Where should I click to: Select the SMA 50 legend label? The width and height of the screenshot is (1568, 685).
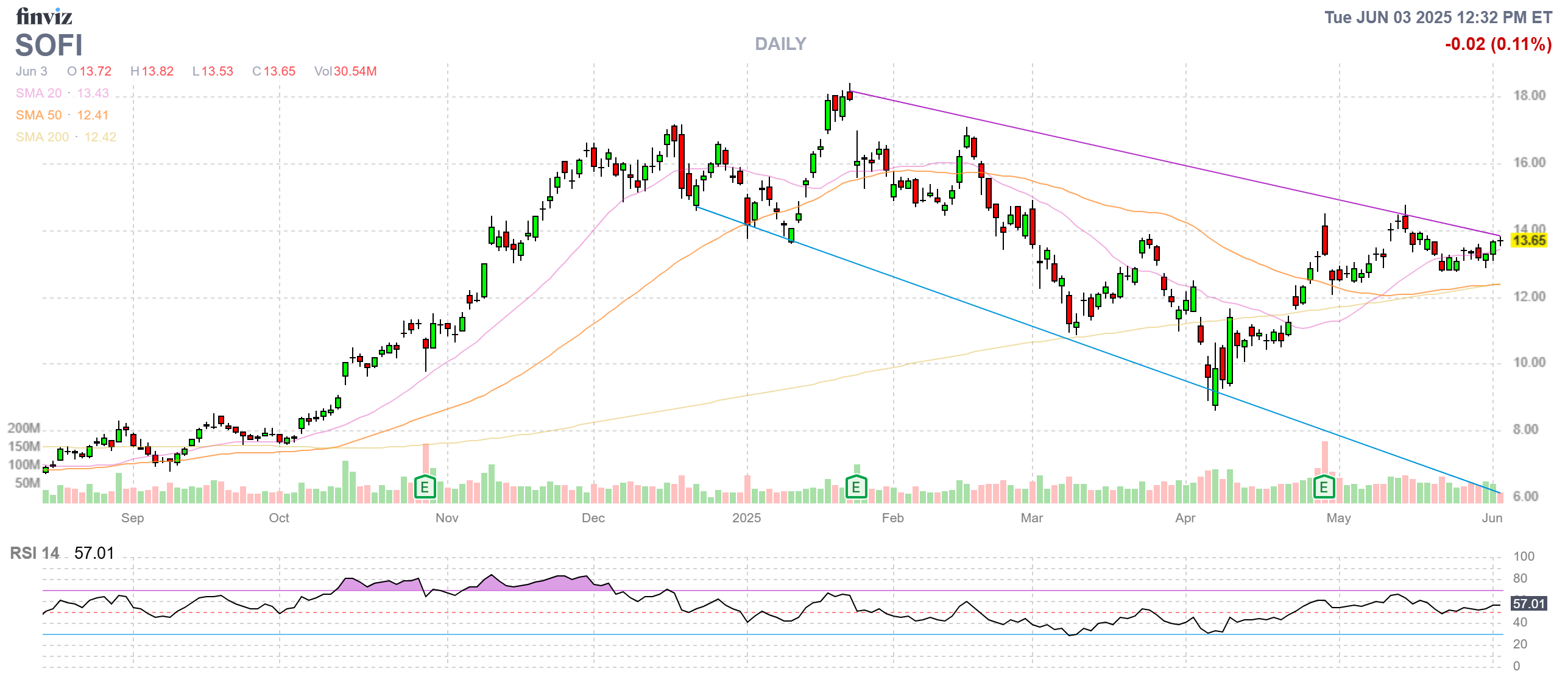tap(38, 115)
